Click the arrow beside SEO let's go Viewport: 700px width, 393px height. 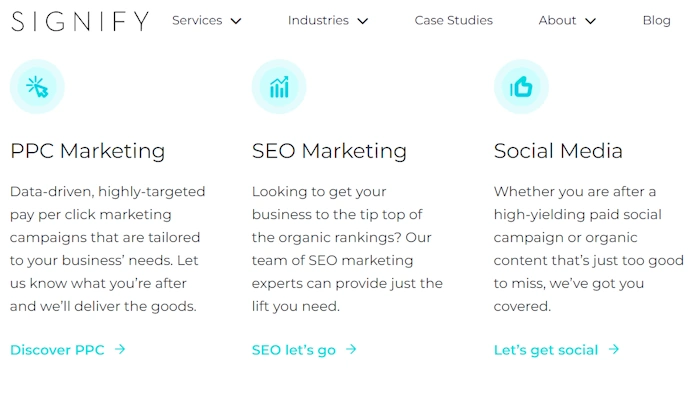click(x=351, y=349)
